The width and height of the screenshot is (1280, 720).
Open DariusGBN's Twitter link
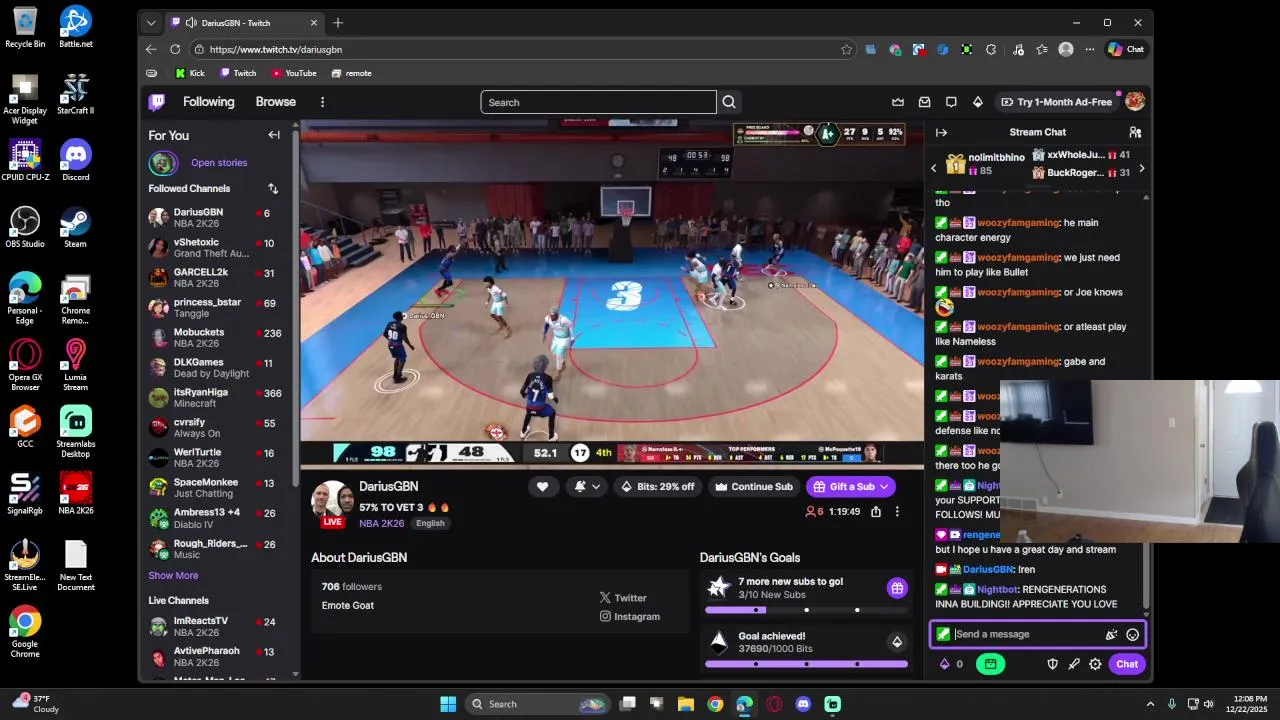pyautogui.click(x=623, y=598)
